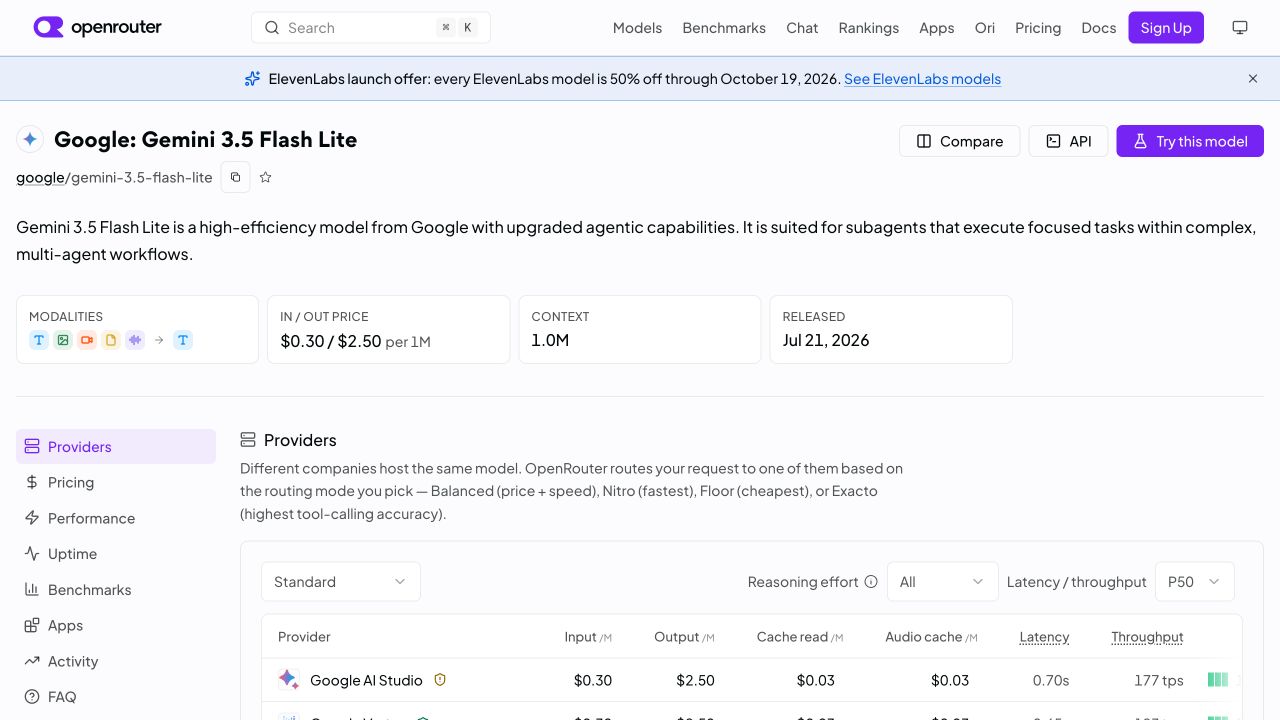
Task: Click the Compare button
Action: point(960,141)
